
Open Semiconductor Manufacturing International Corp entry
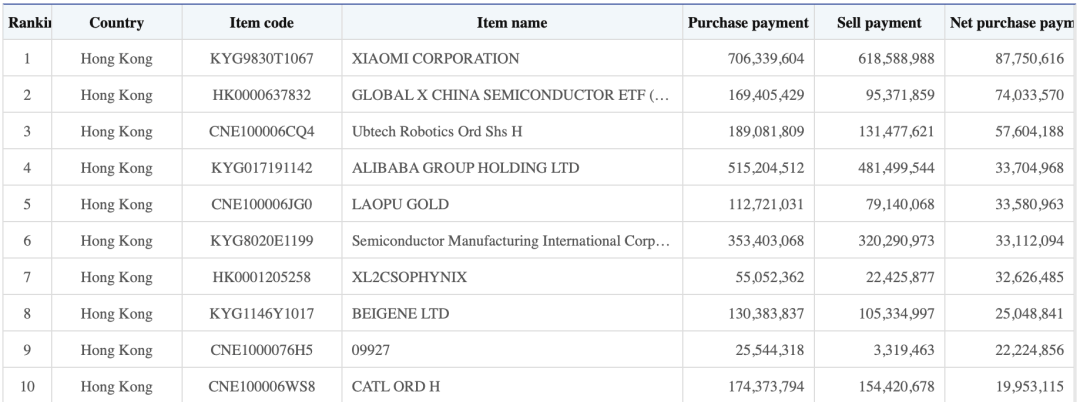511,241
